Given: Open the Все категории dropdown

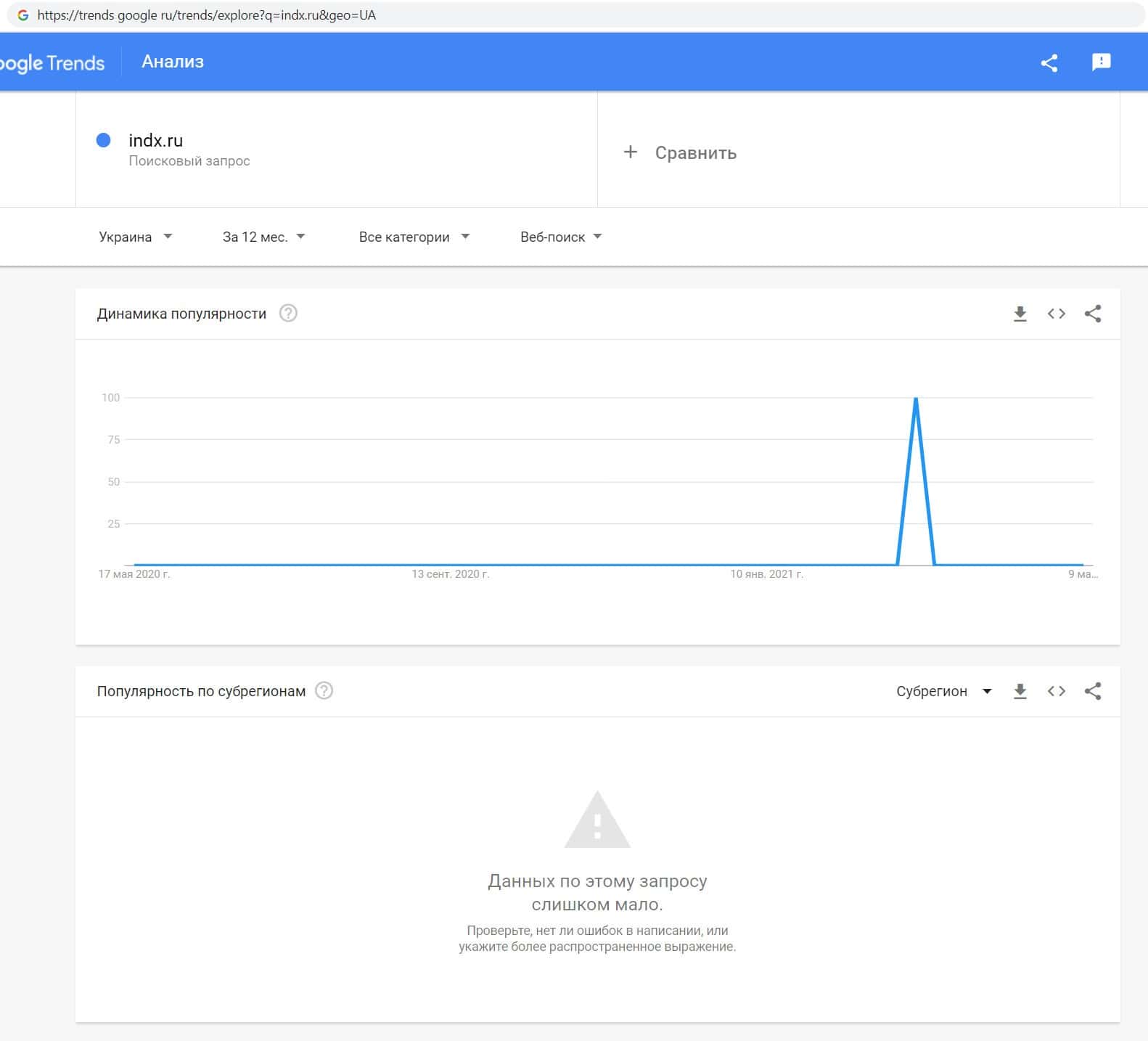Looking at the screenshot, I should 414,237.
